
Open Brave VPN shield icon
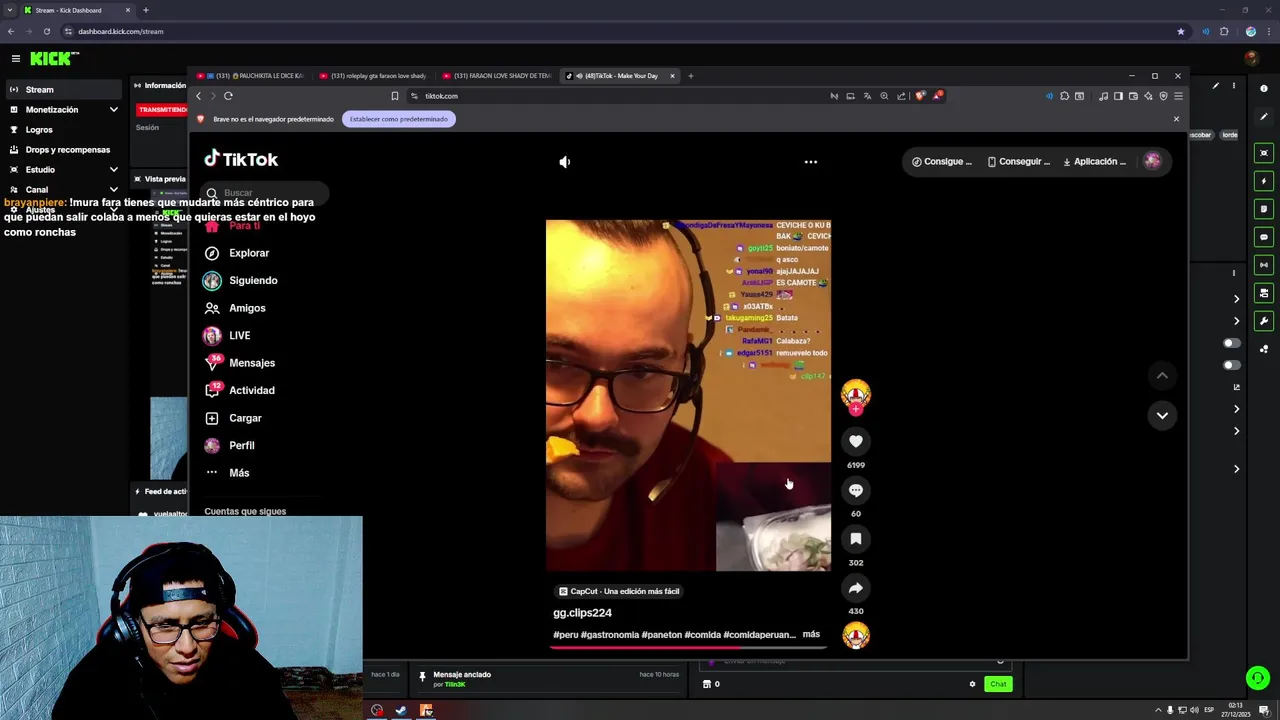pyautogui.click(x=1163, y=96)
